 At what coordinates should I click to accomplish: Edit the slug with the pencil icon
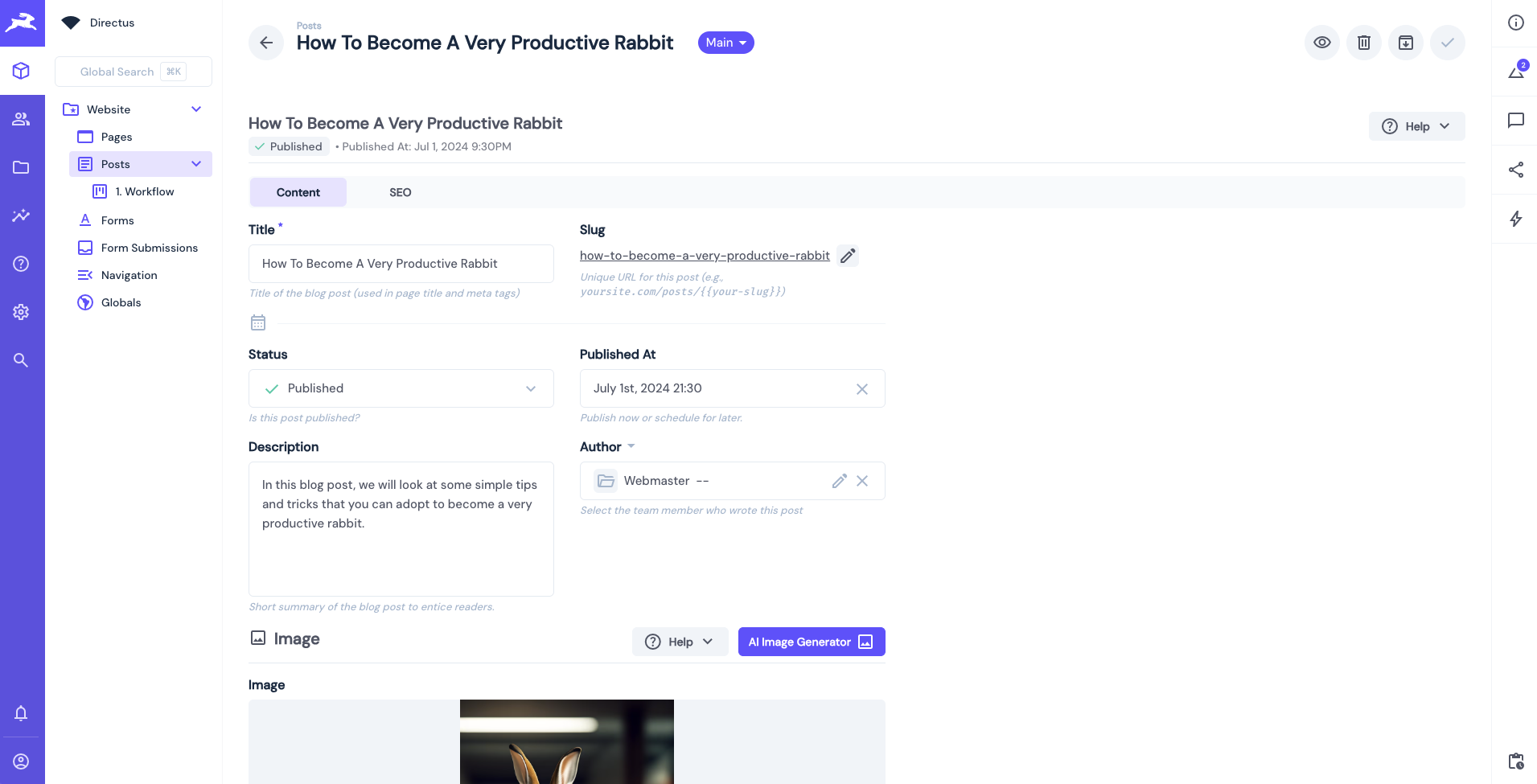(848, 256)
